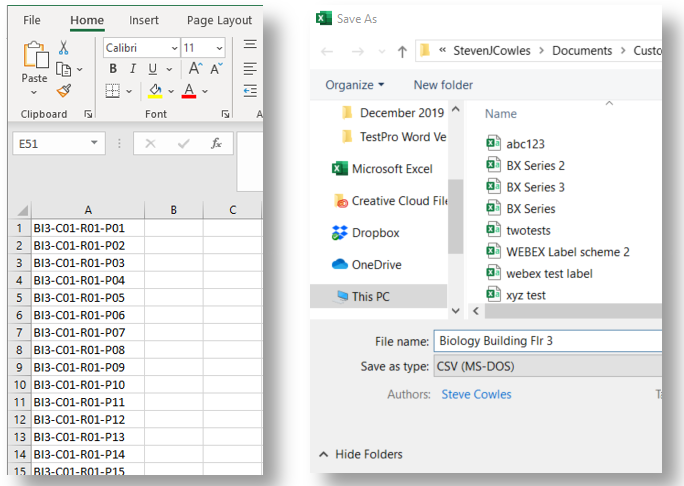Click Documents in the address path
The width and height of the screenshot is (684, 486).
(x=582, y=51)
